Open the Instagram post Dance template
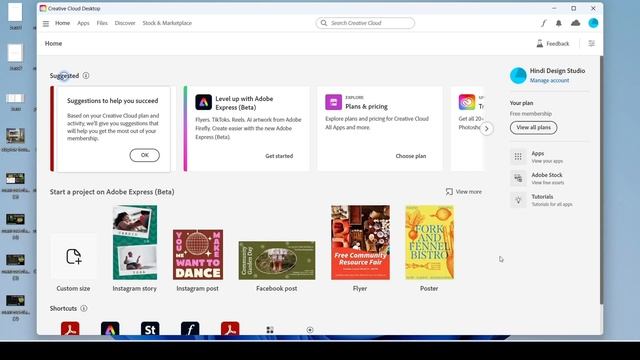 [198, 255]
